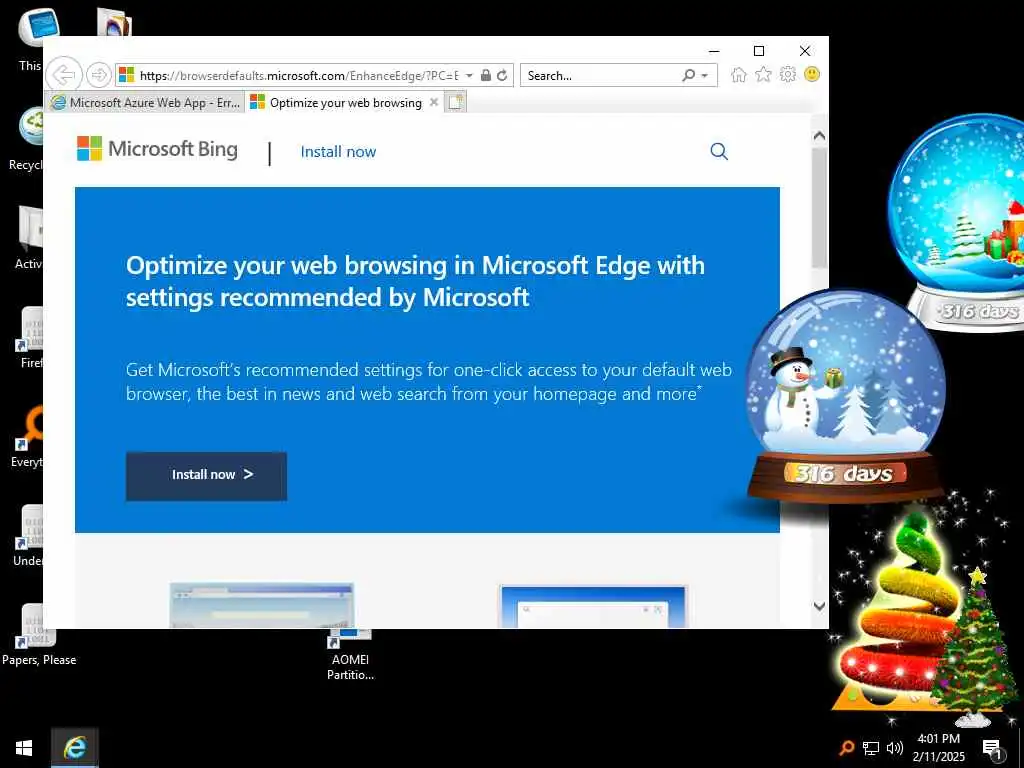
Task: Refresh the page with the reload icon
Action: [502, 75]
